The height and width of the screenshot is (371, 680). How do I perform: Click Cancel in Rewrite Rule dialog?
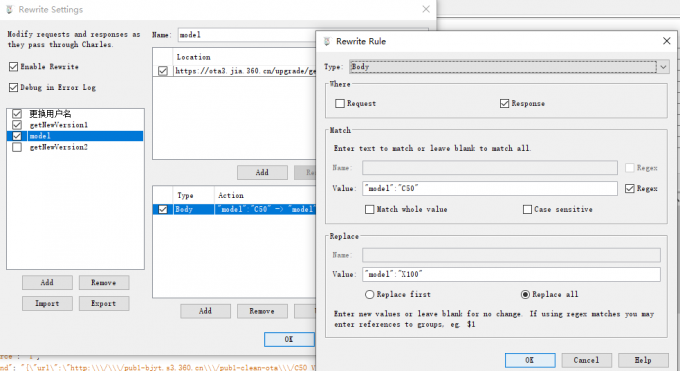[x=586, y=360]
